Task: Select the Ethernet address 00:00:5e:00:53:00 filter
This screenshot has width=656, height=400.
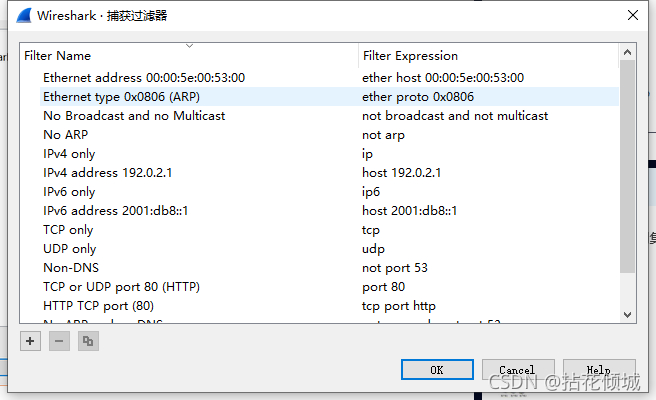Action: pyautogui.click(x=144, y=78)
